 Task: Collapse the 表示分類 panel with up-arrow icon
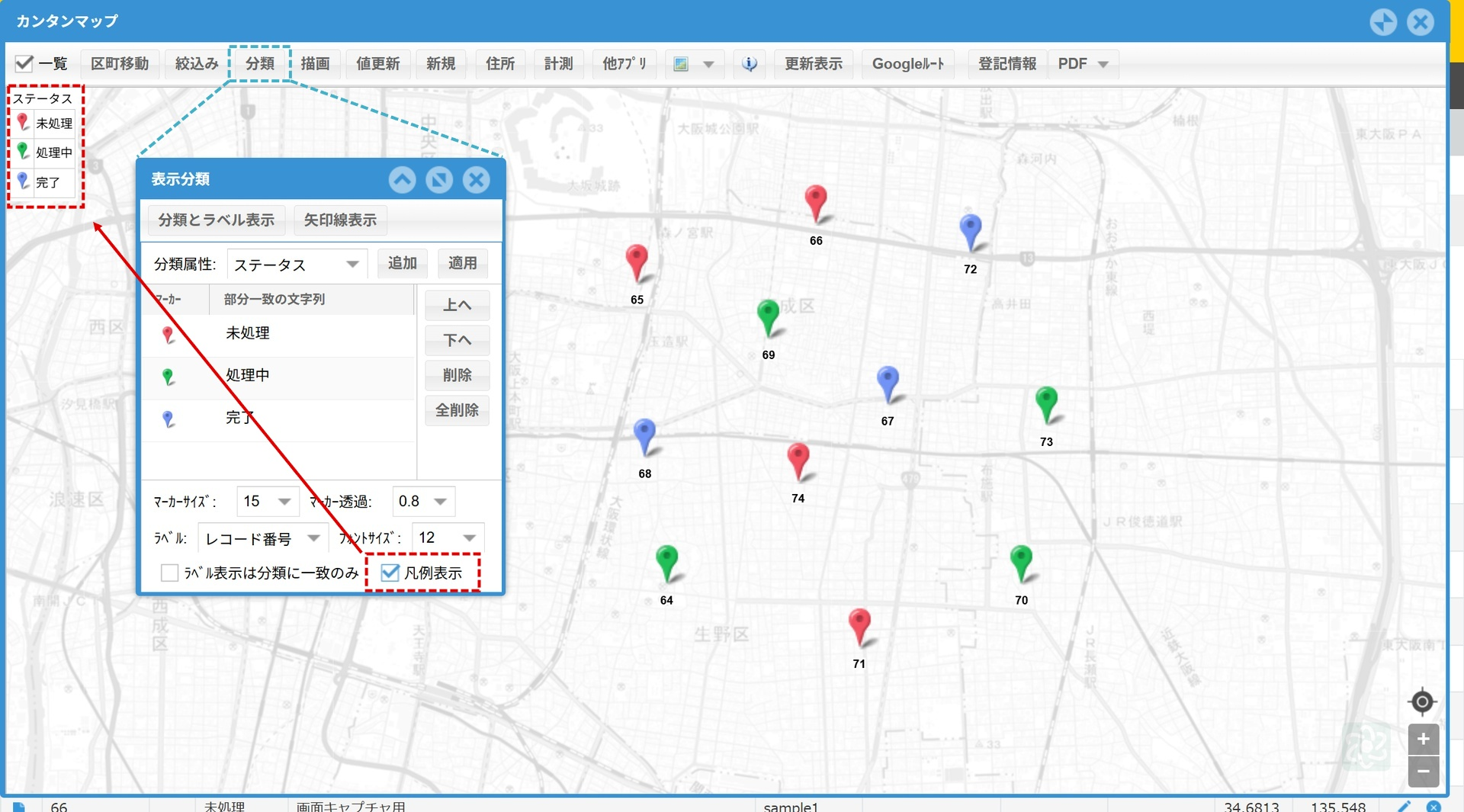pyautogui.click(x=402, y=180)
